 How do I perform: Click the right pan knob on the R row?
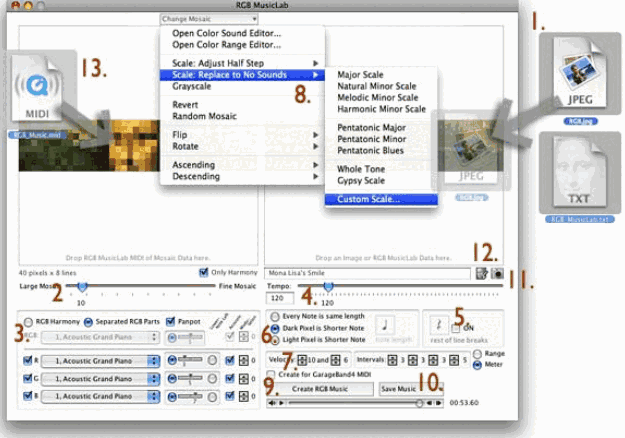coord(212,360)
